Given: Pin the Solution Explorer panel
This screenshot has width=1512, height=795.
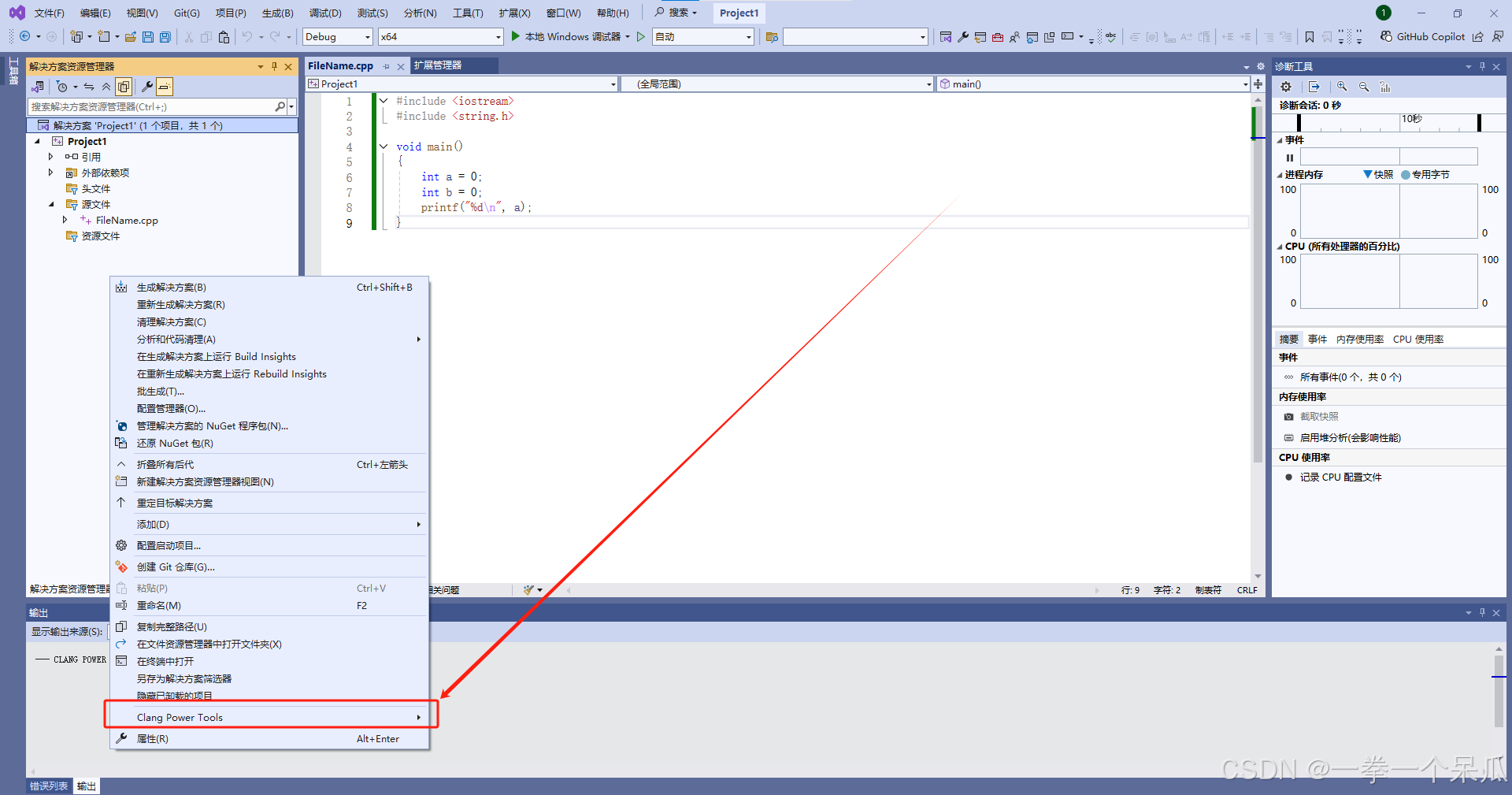Looking at the screenshot, I should (274, 66).
